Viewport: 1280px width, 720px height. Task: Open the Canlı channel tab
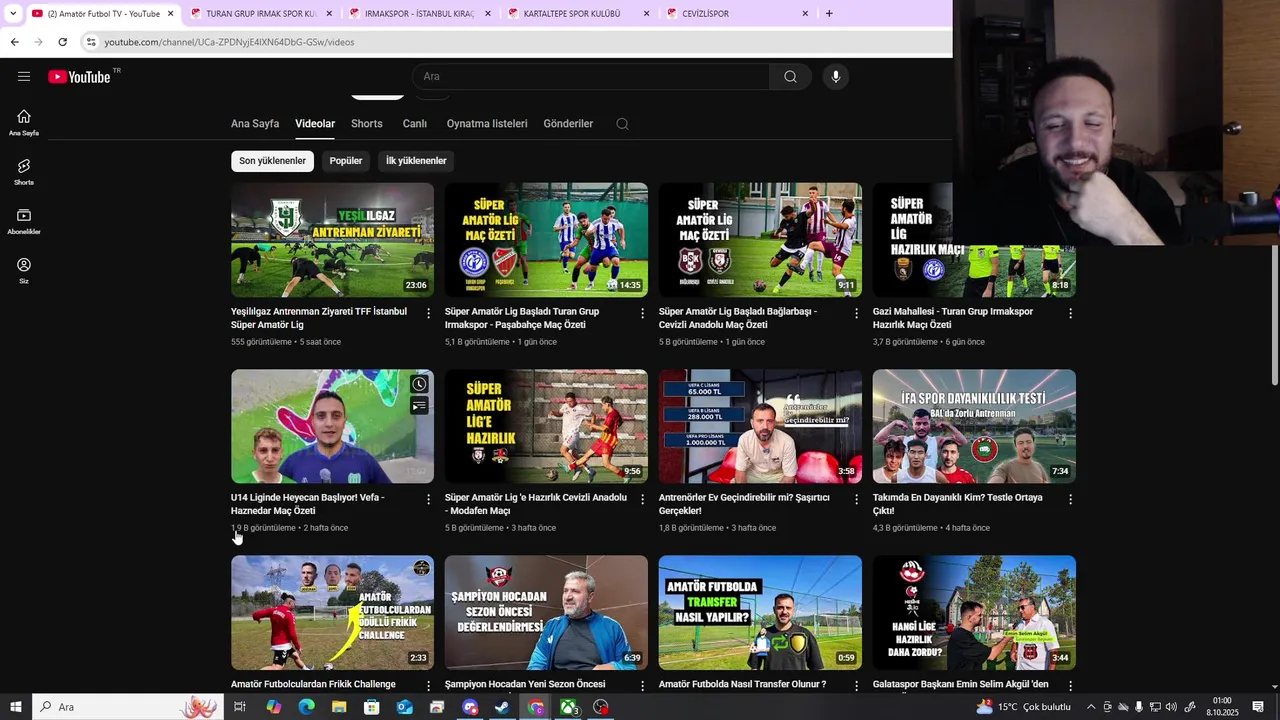click(415, 124)
